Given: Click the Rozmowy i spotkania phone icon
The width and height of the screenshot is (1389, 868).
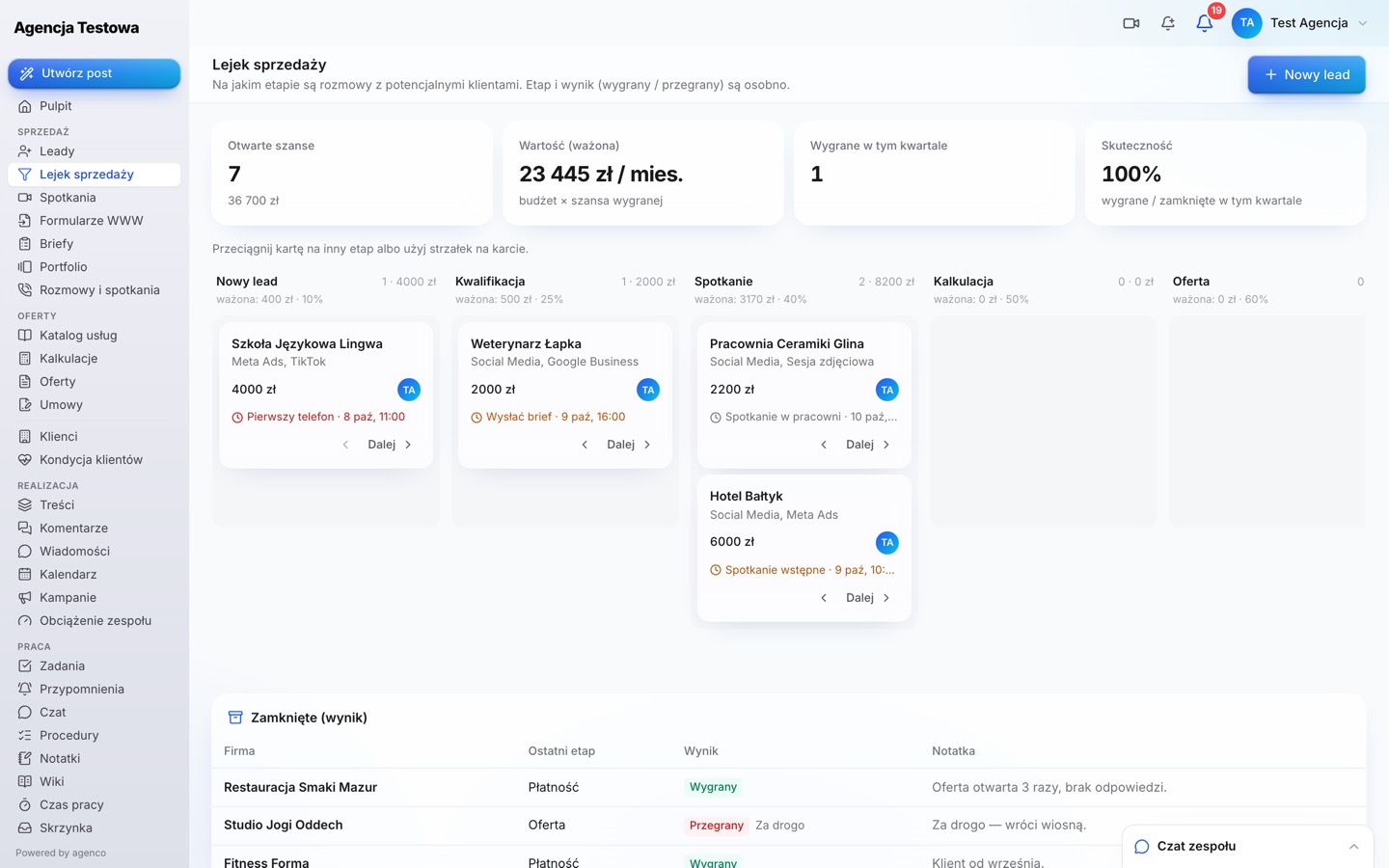Looking at the screenshot, I should 25,290.
